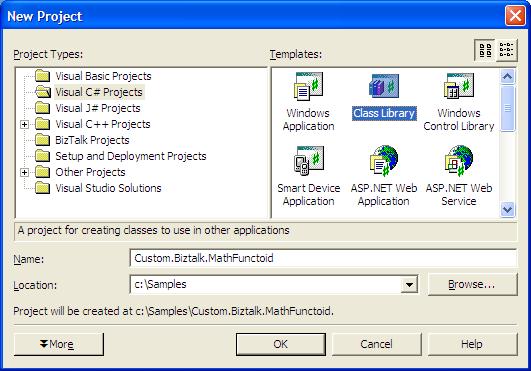Viewport: 531px width, 371px height.
Task: Expand the Other Projects node
Action: (x=24, y=172)
